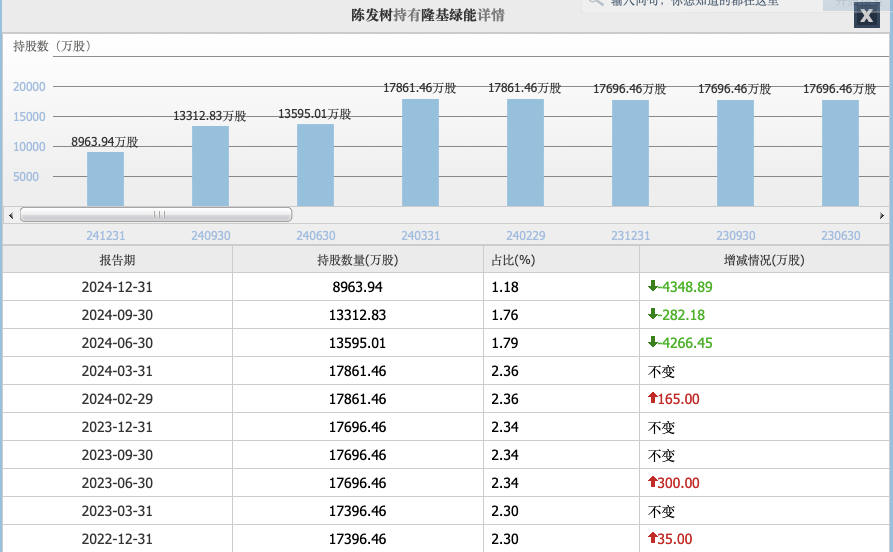Click the 13312.83万股 bar in the chart

coord(210,166)
